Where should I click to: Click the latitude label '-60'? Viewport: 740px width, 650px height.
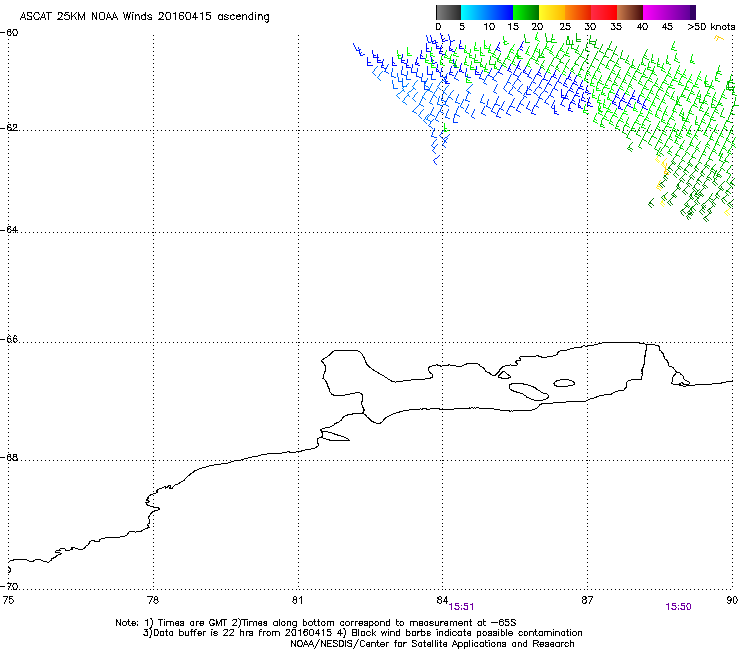click(9, 33)
